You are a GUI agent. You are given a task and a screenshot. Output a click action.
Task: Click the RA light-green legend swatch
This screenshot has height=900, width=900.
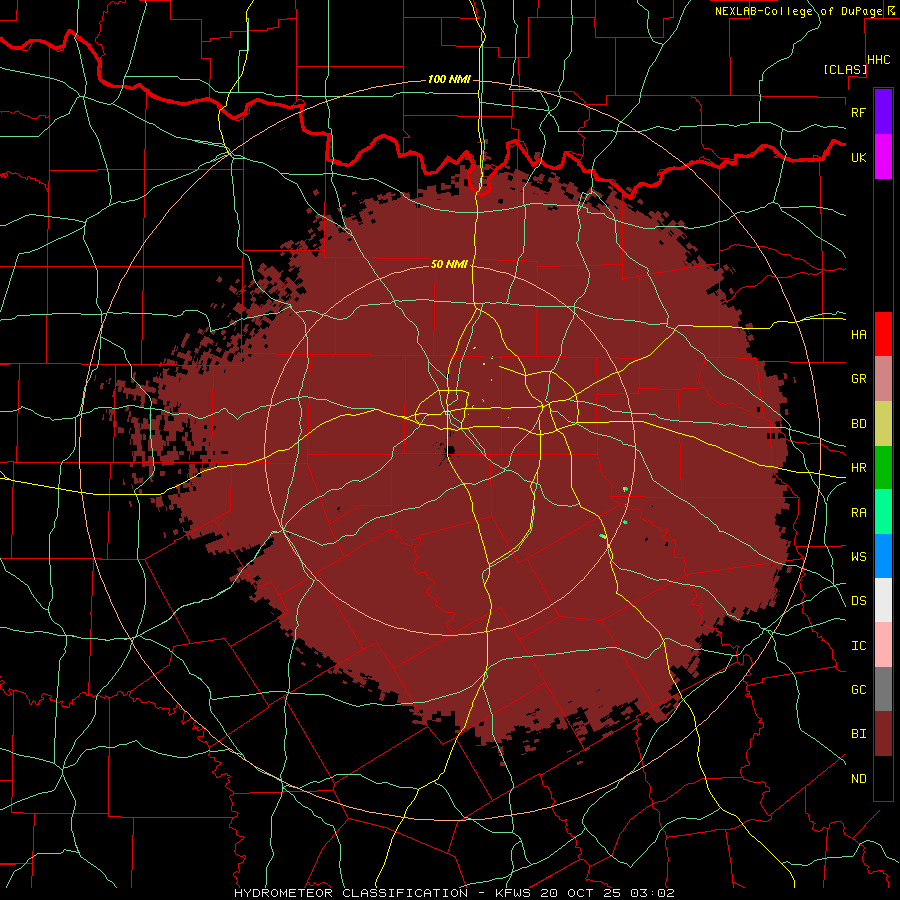pyautogui.click(x=883, y=511)
